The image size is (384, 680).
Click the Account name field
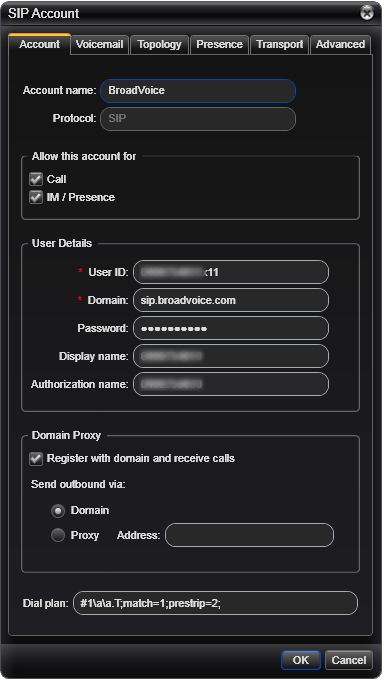(198, 91)
